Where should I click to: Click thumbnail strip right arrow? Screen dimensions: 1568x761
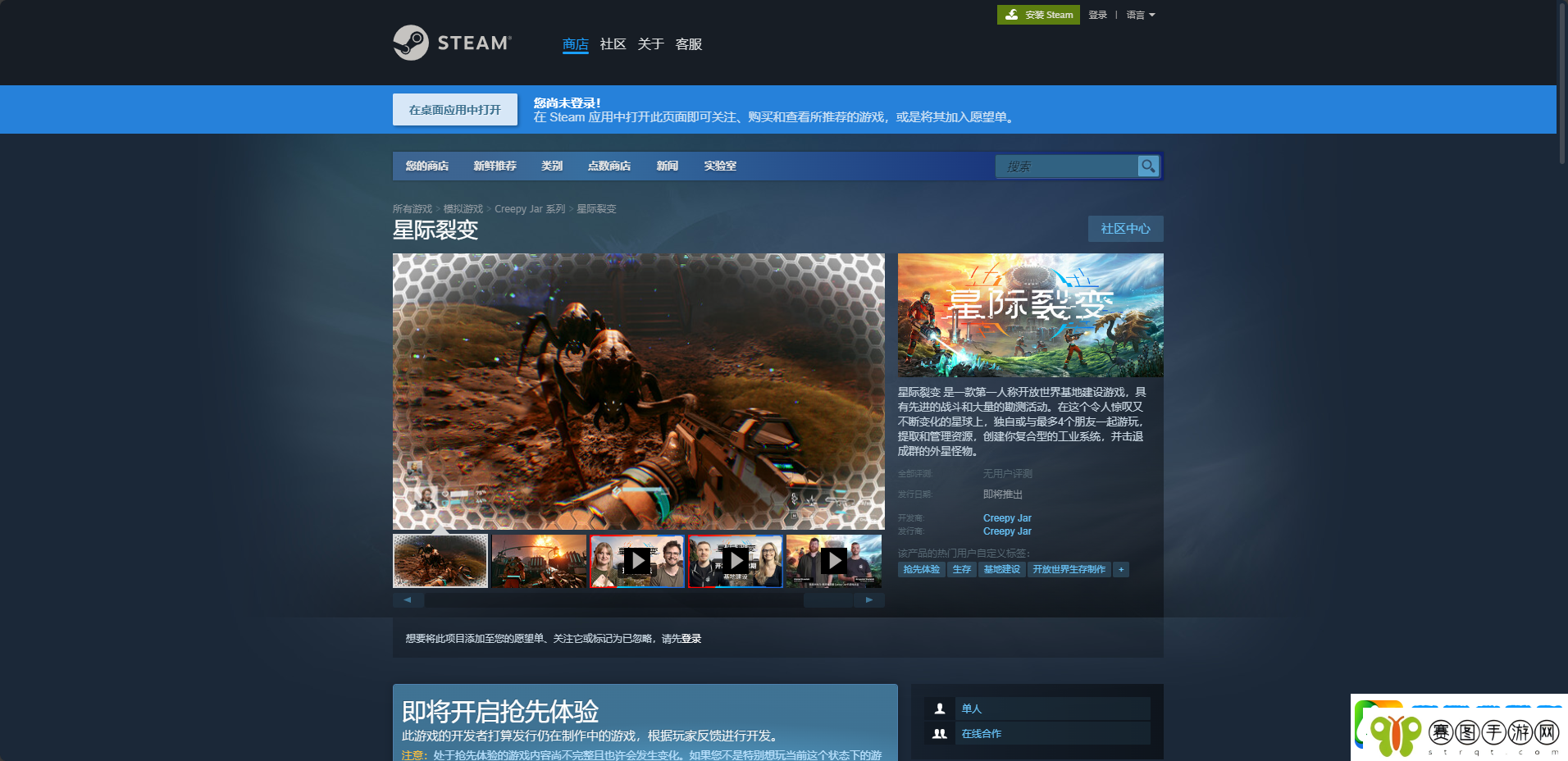pos(869,600)
